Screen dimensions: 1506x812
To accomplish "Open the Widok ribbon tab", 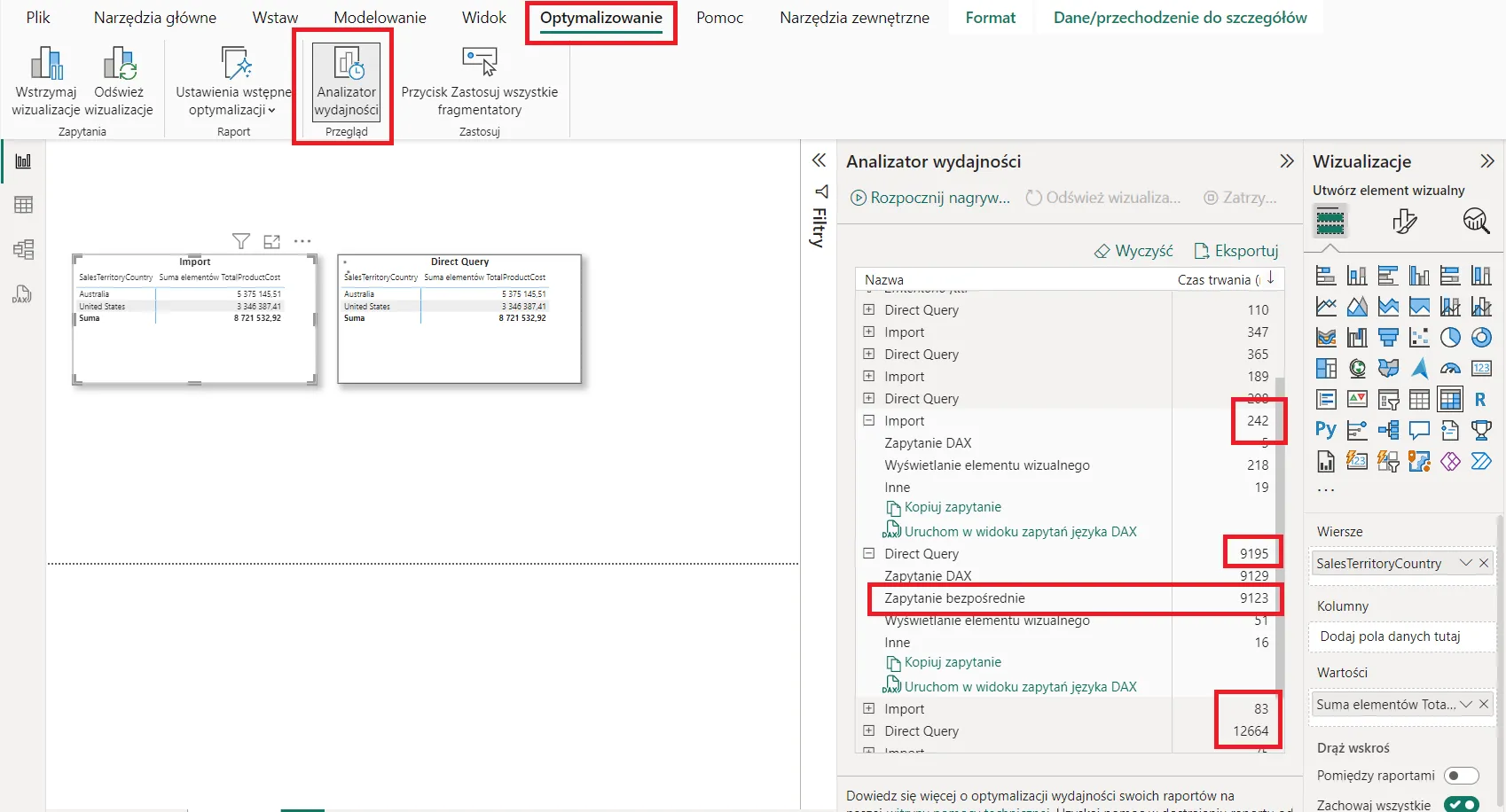I will [x=483, y=18].
